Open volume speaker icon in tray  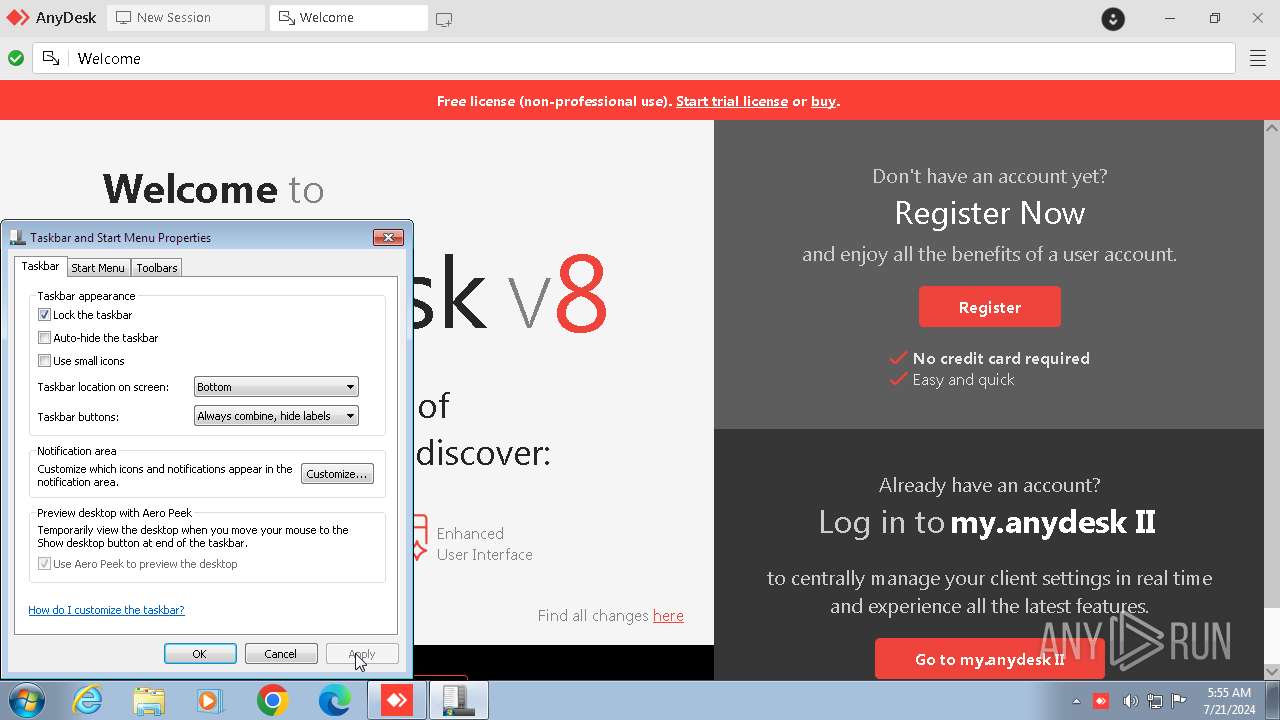click(1129, 701)
